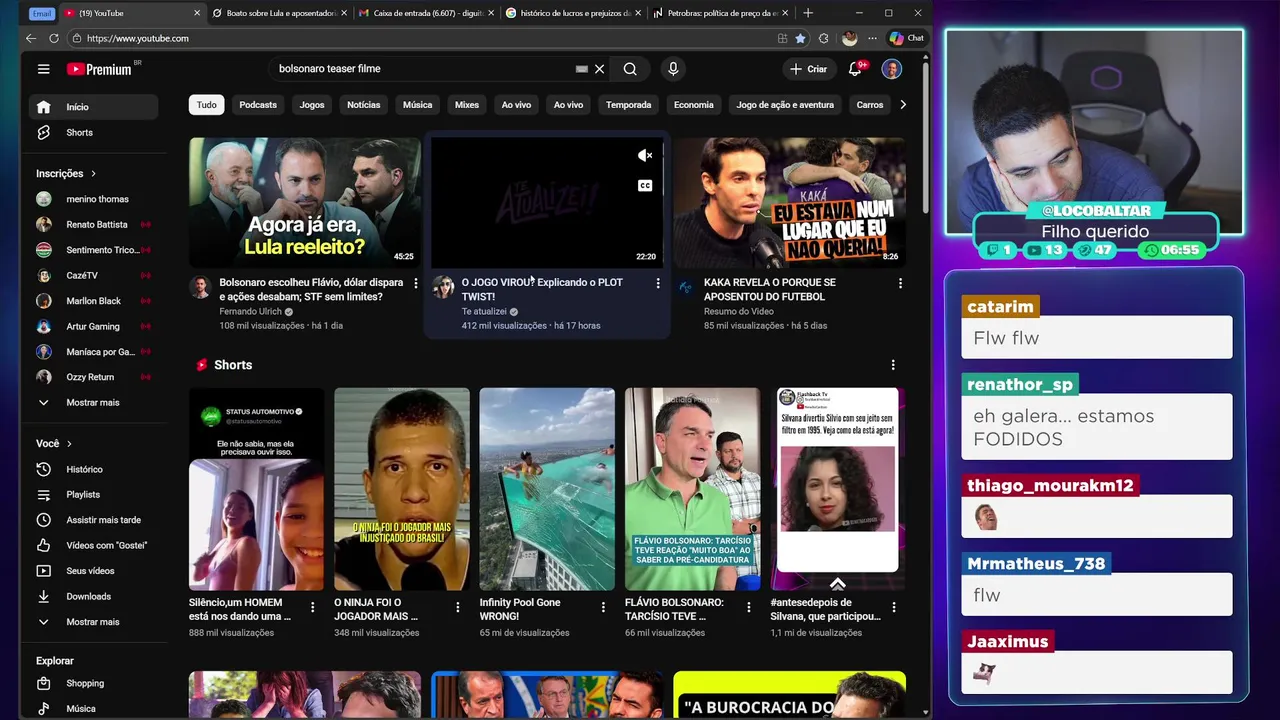
Task: Open the CazéTV subscription channel
Action: click(92, 275)
